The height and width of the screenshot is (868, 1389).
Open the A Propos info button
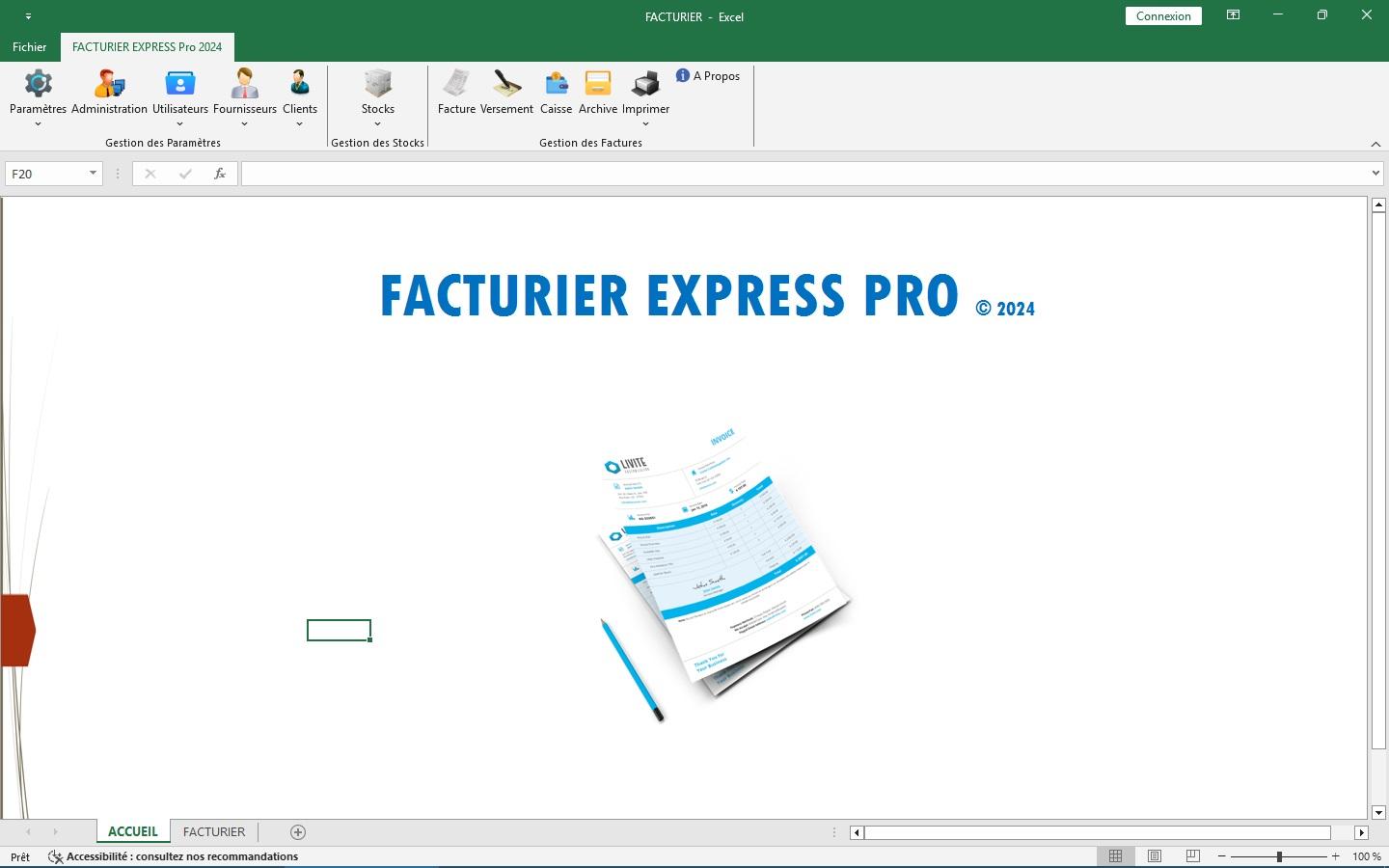click(708, 75)
